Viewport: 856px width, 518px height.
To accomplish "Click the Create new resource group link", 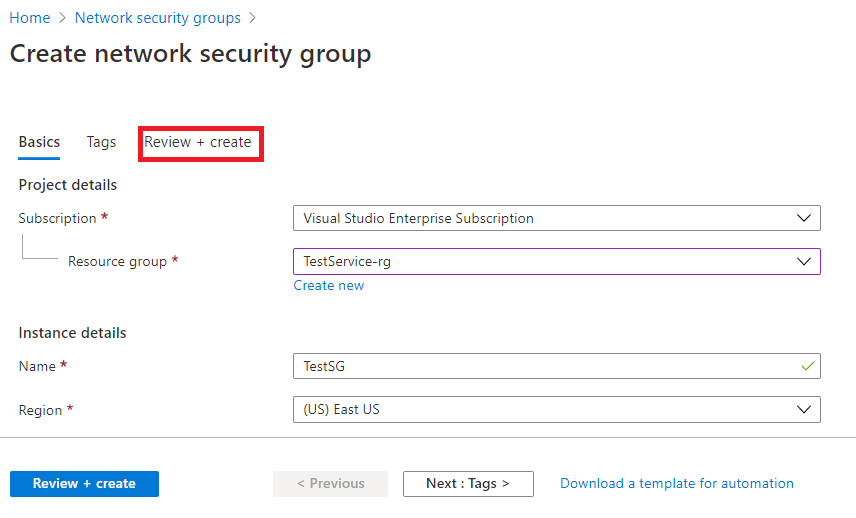I will (x=328, y=285).
